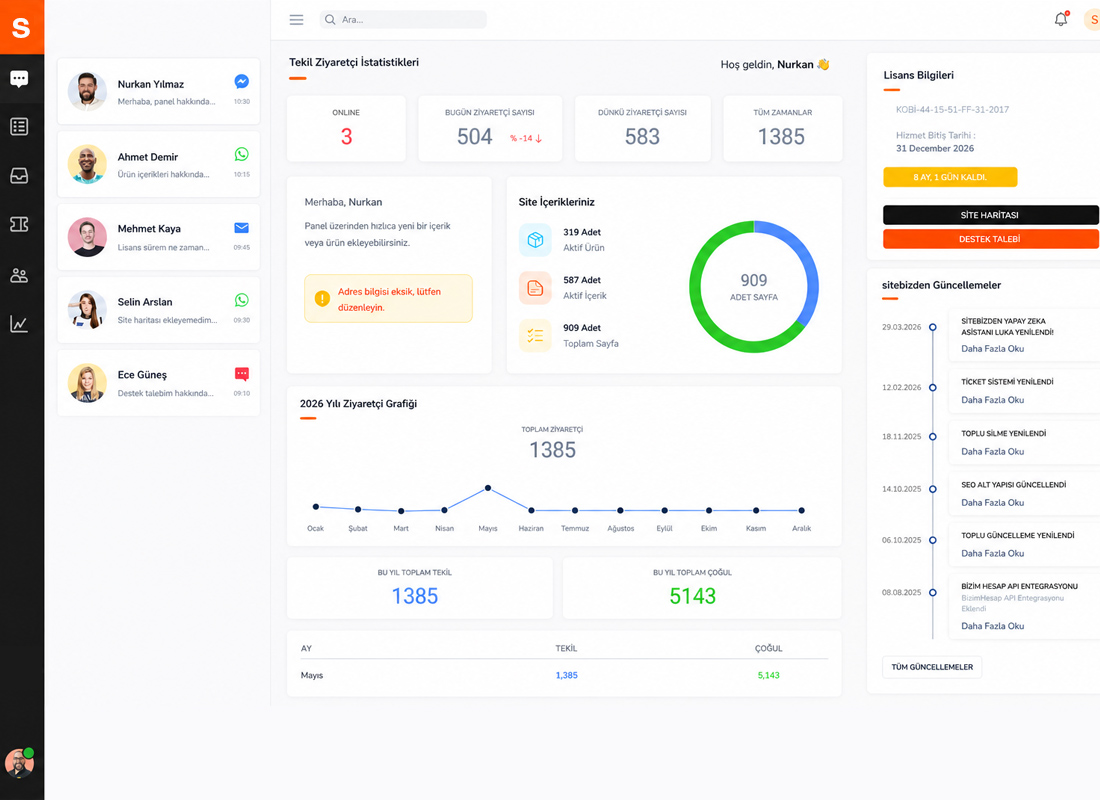
Task: Click the Aktif Ürün box icon
Action: pos(535,240)
